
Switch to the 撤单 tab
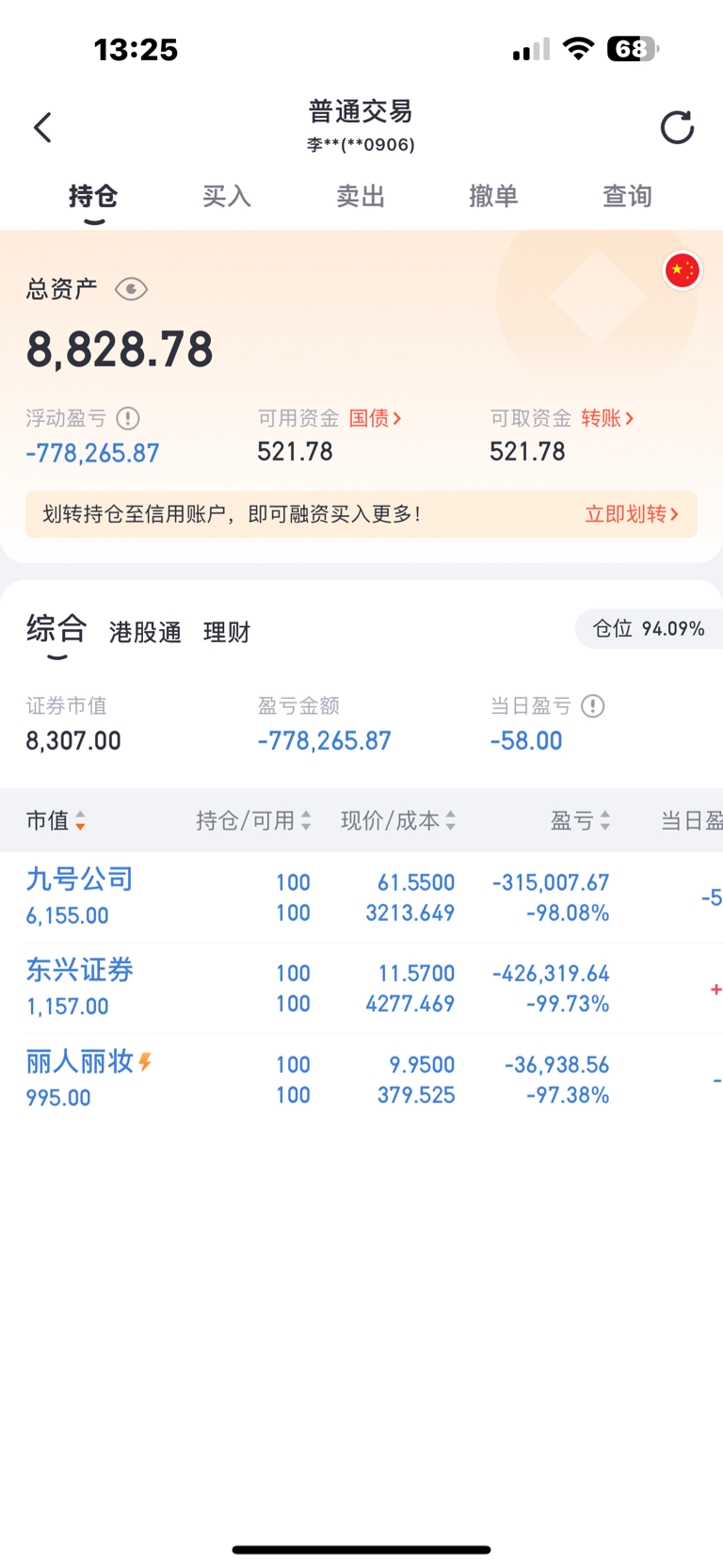(494, 196)
